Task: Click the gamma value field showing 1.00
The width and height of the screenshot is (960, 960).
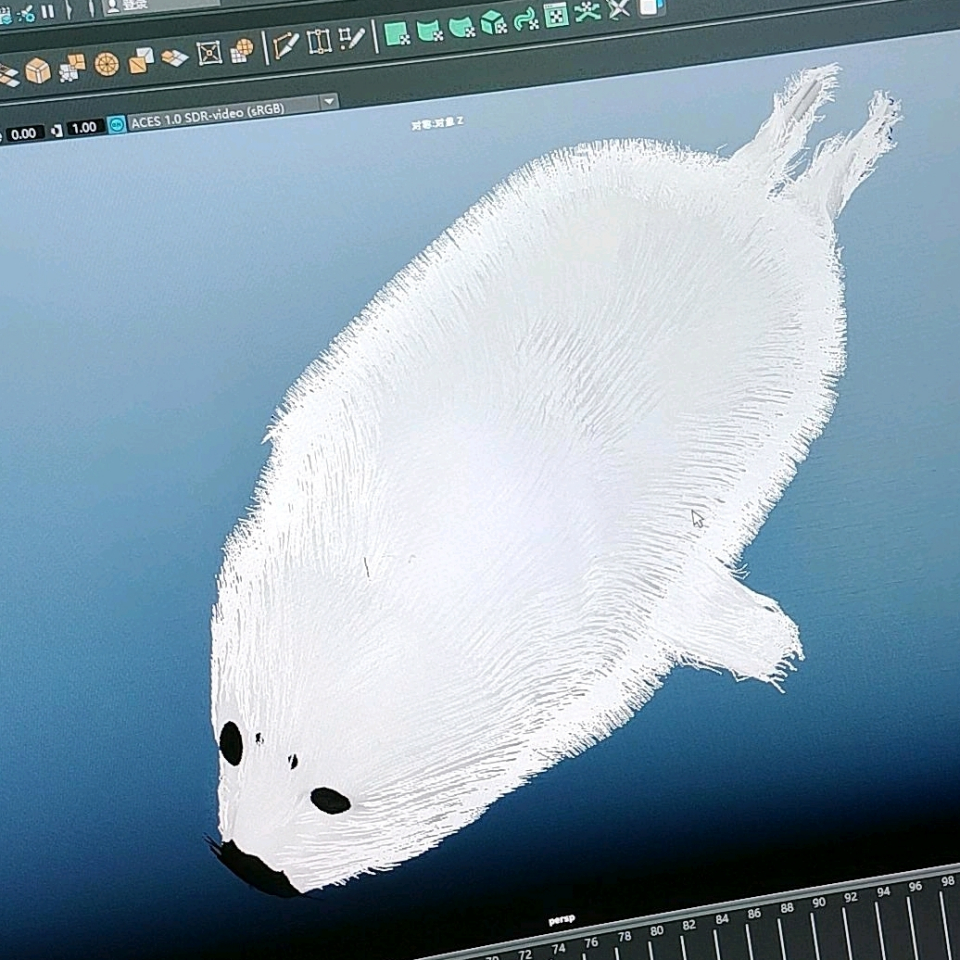Action: (x=84, y=128)
